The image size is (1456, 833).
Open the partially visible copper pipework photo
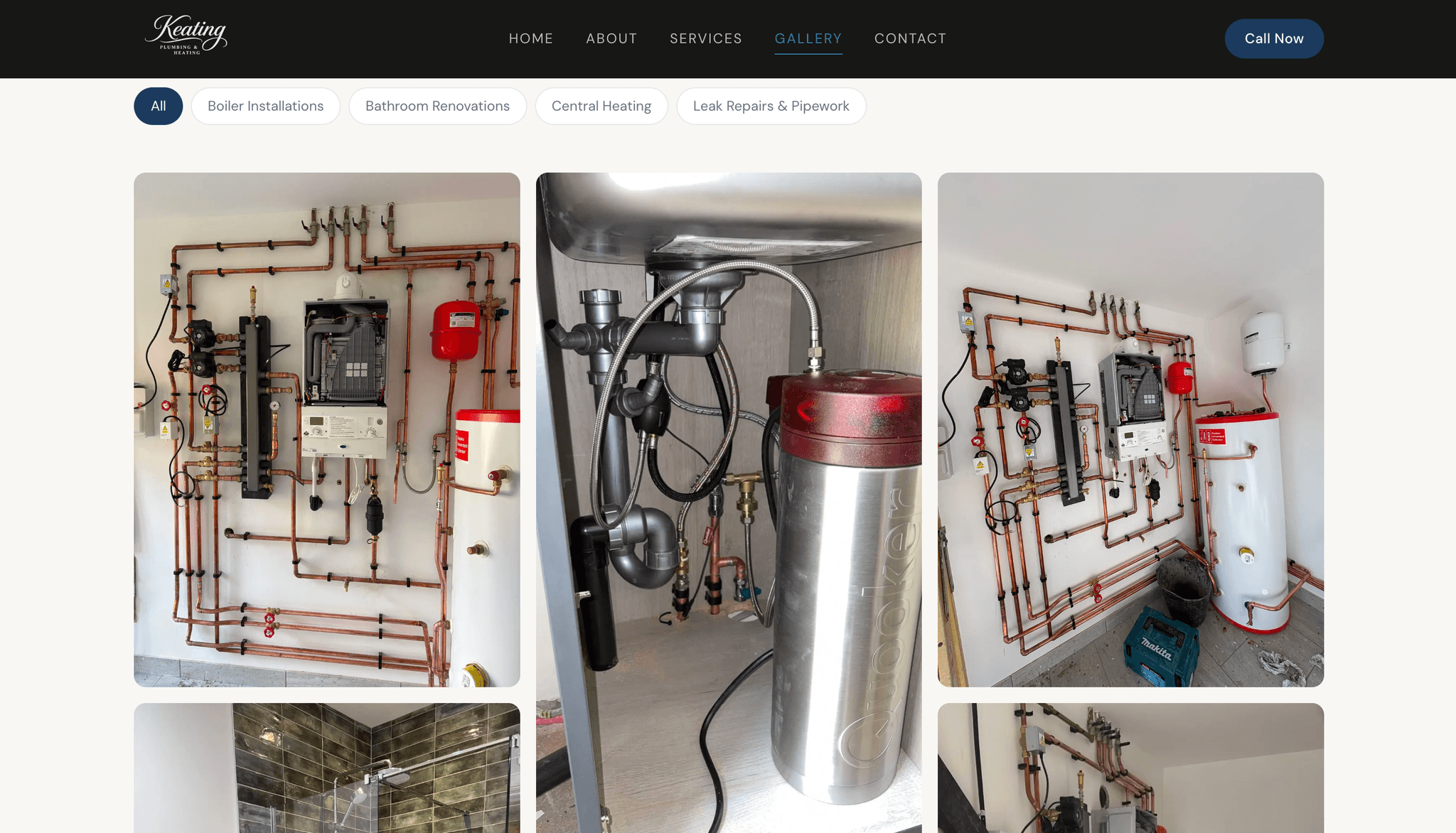pyautogui.click(x=1130, y=768)
